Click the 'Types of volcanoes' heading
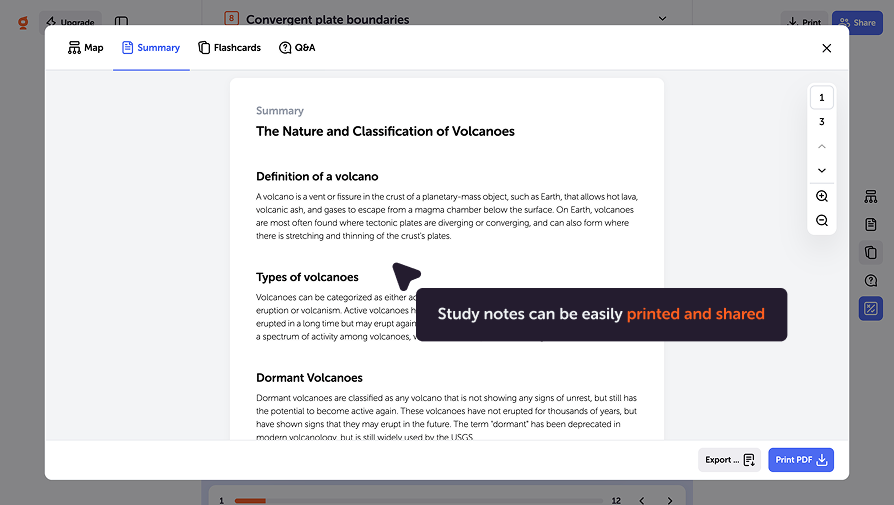 [307, 278]
